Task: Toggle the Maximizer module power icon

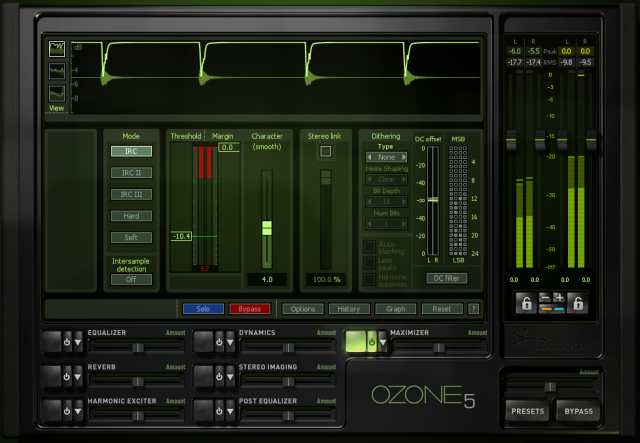Action: click(x=372, y=342)
